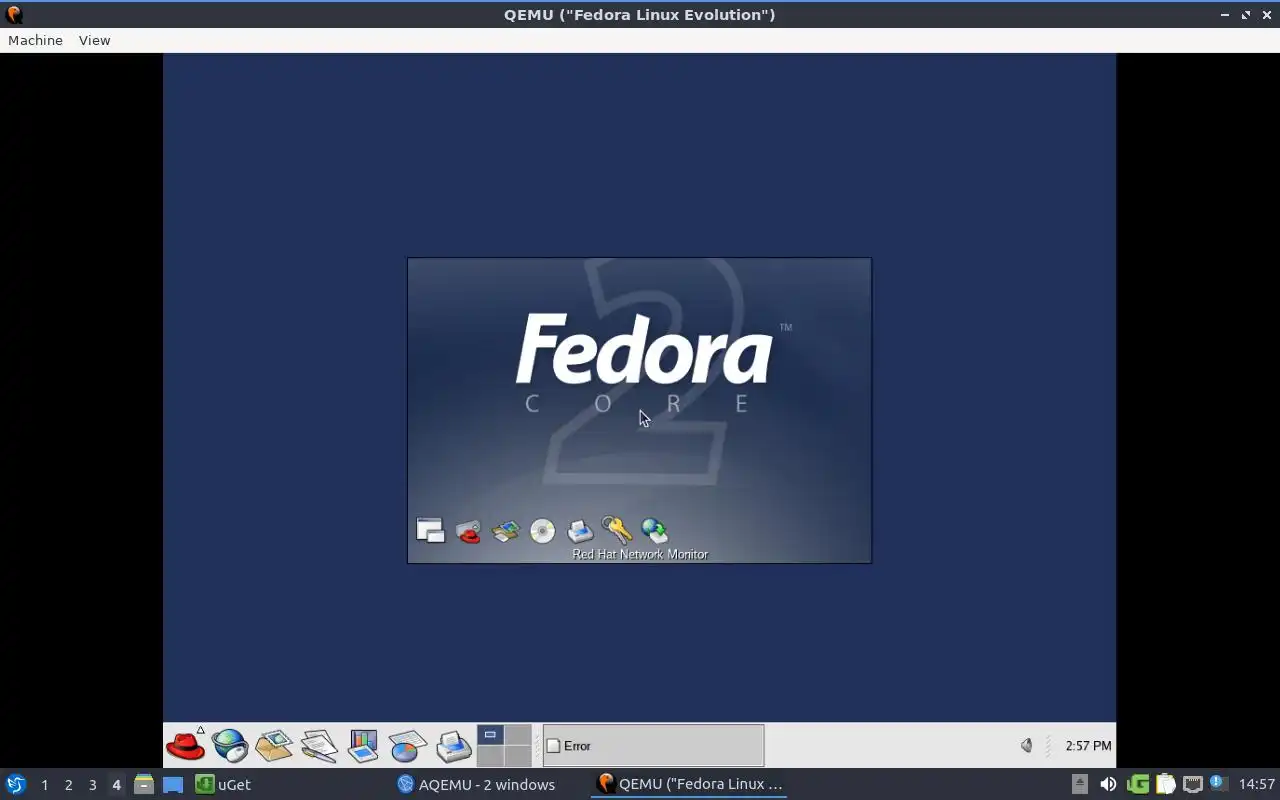Switch to host workspace 2
Viewport: 1280px width, 800px height.
click(x=68, y=785)
